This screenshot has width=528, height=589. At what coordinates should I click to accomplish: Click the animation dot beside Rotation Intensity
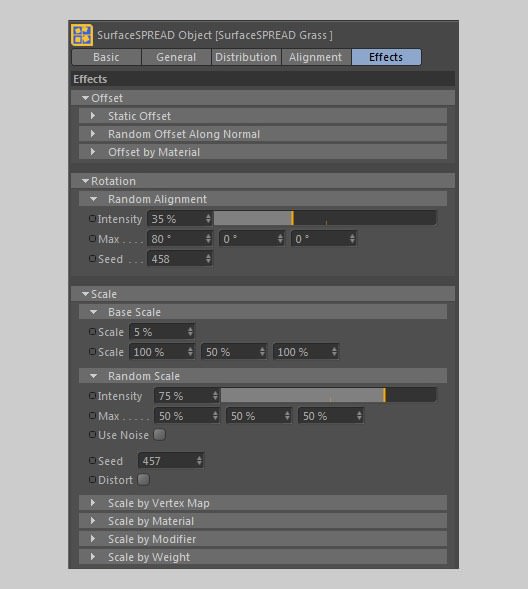click(92, 218)
